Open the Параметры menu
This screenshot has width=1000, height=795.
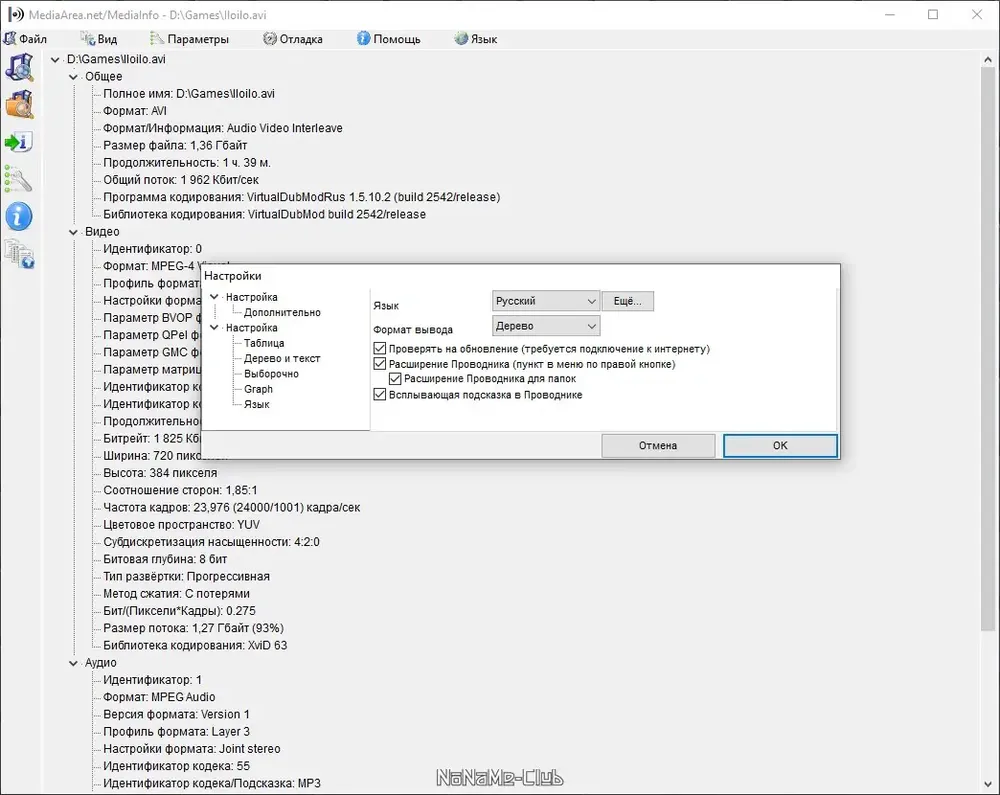[189, 39]
